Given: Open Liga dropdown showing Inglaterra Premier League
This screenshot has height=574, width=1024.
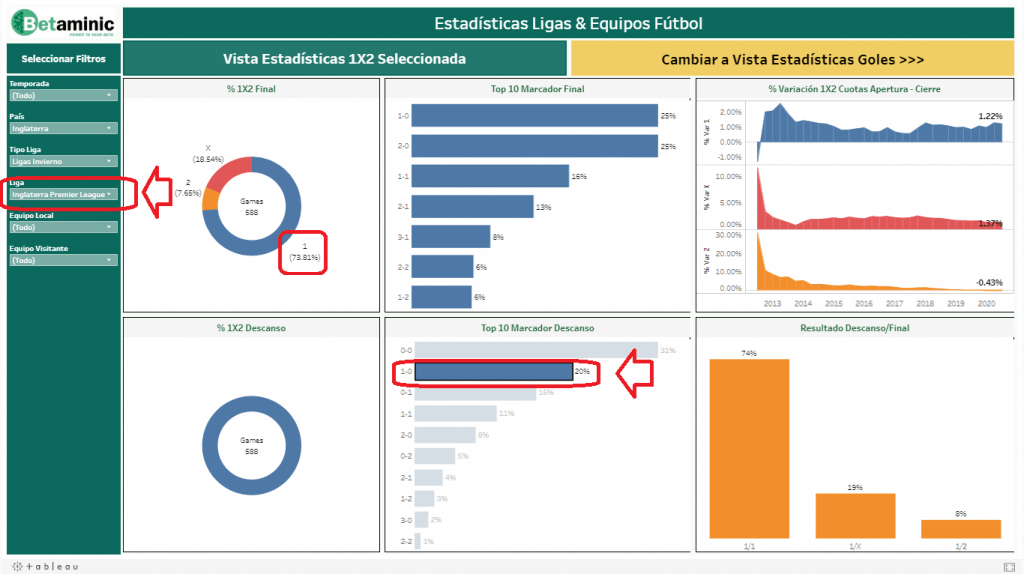Looking at the screenshot, I should (x=63, y=194).
